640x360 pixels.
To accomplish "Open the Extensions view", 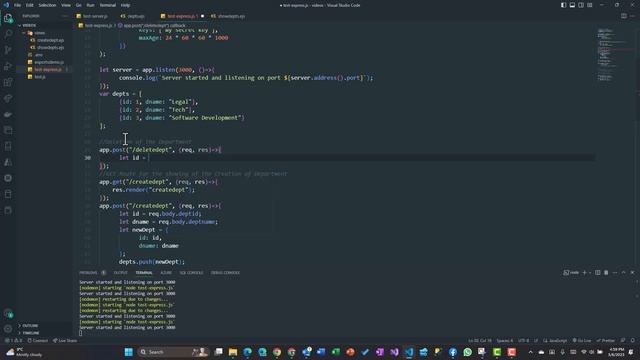I will point(8,82).
